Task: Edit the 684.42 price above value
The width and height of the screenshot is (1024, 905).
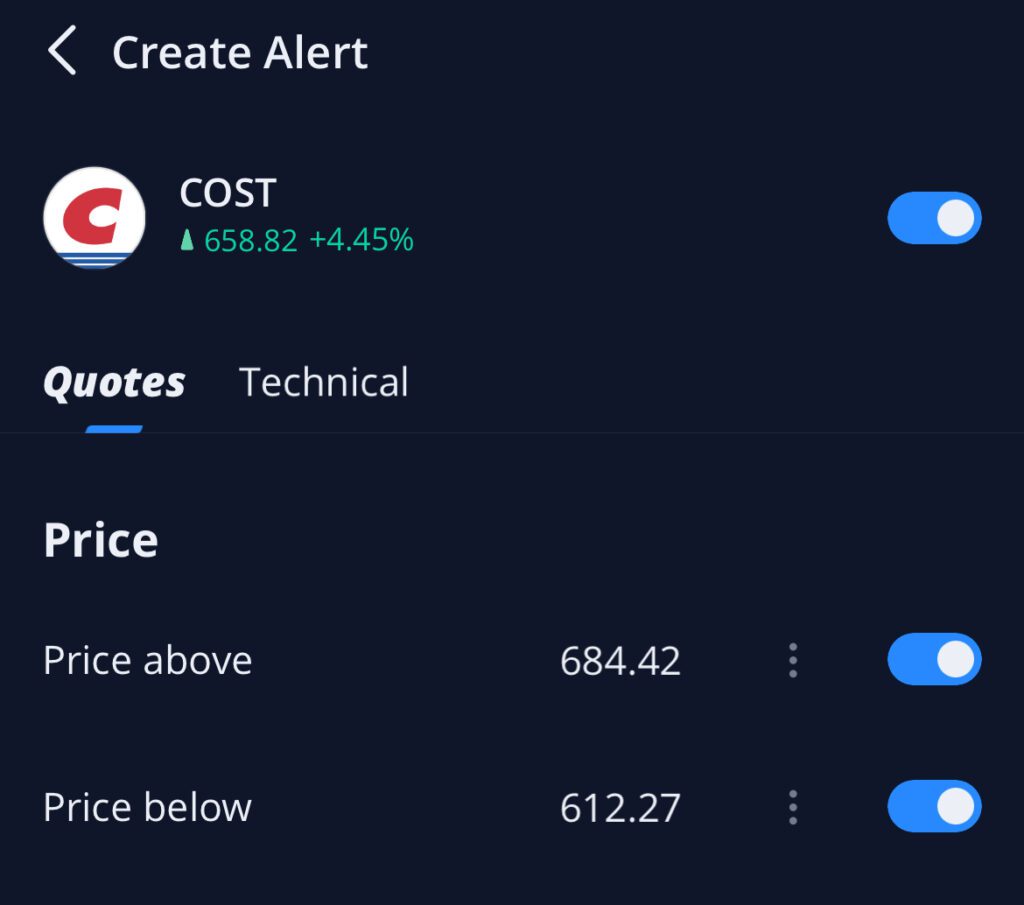Action: tap(620, 661)
